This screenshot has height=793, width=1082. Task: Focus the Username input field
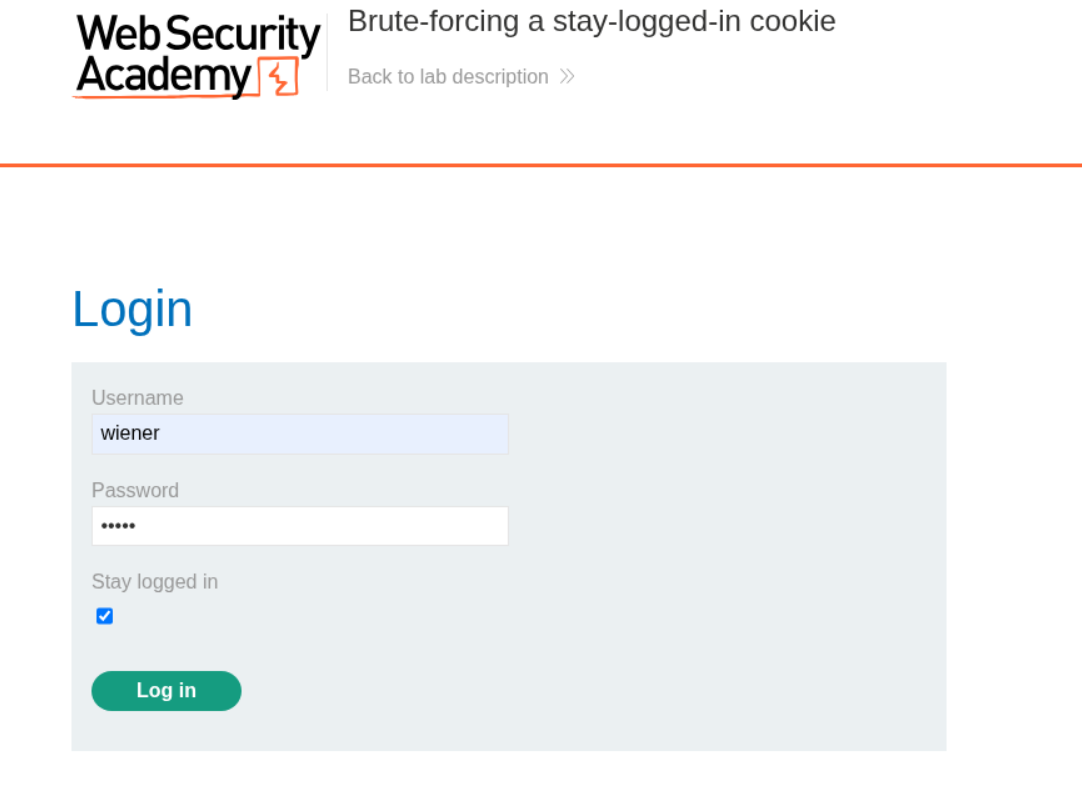[x=300, y=434]
